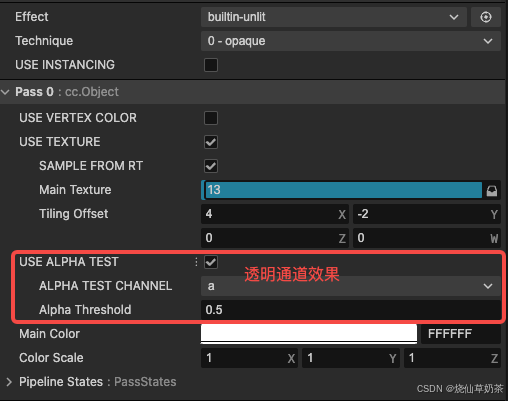Viewport: 508px width, 401px height.
Task: Select the Main Texture field showing 13
Action: click(x=343, y=190)
